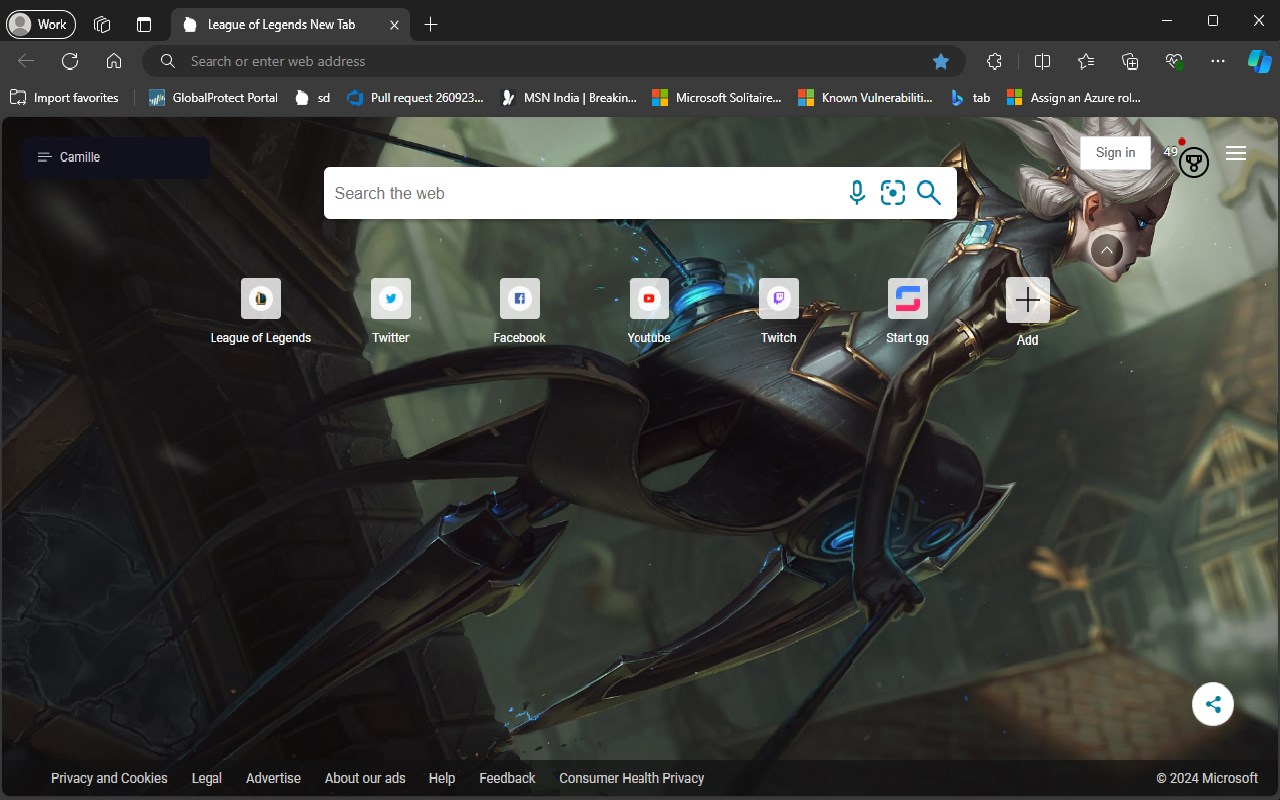
Task: Open the Bing tab bookmark
Action: click(970, 98)
